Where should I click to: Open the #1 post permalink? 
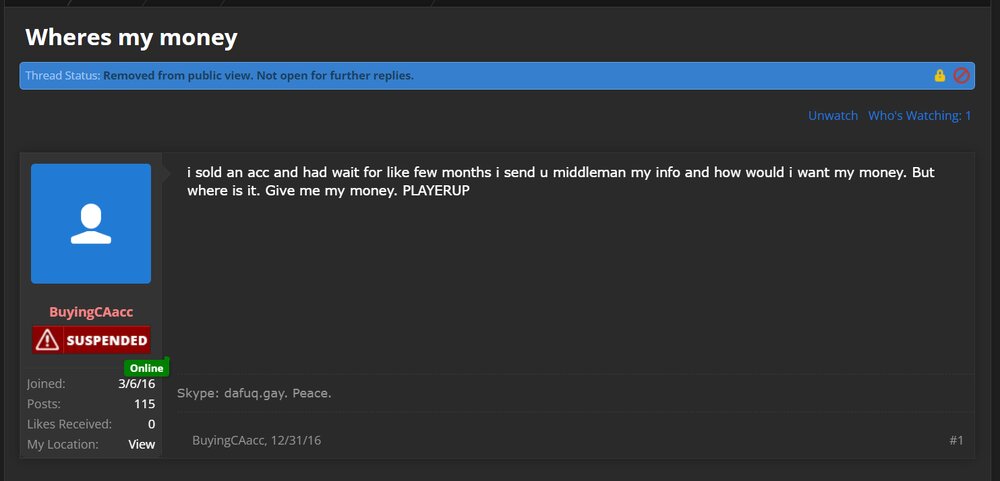956,440
